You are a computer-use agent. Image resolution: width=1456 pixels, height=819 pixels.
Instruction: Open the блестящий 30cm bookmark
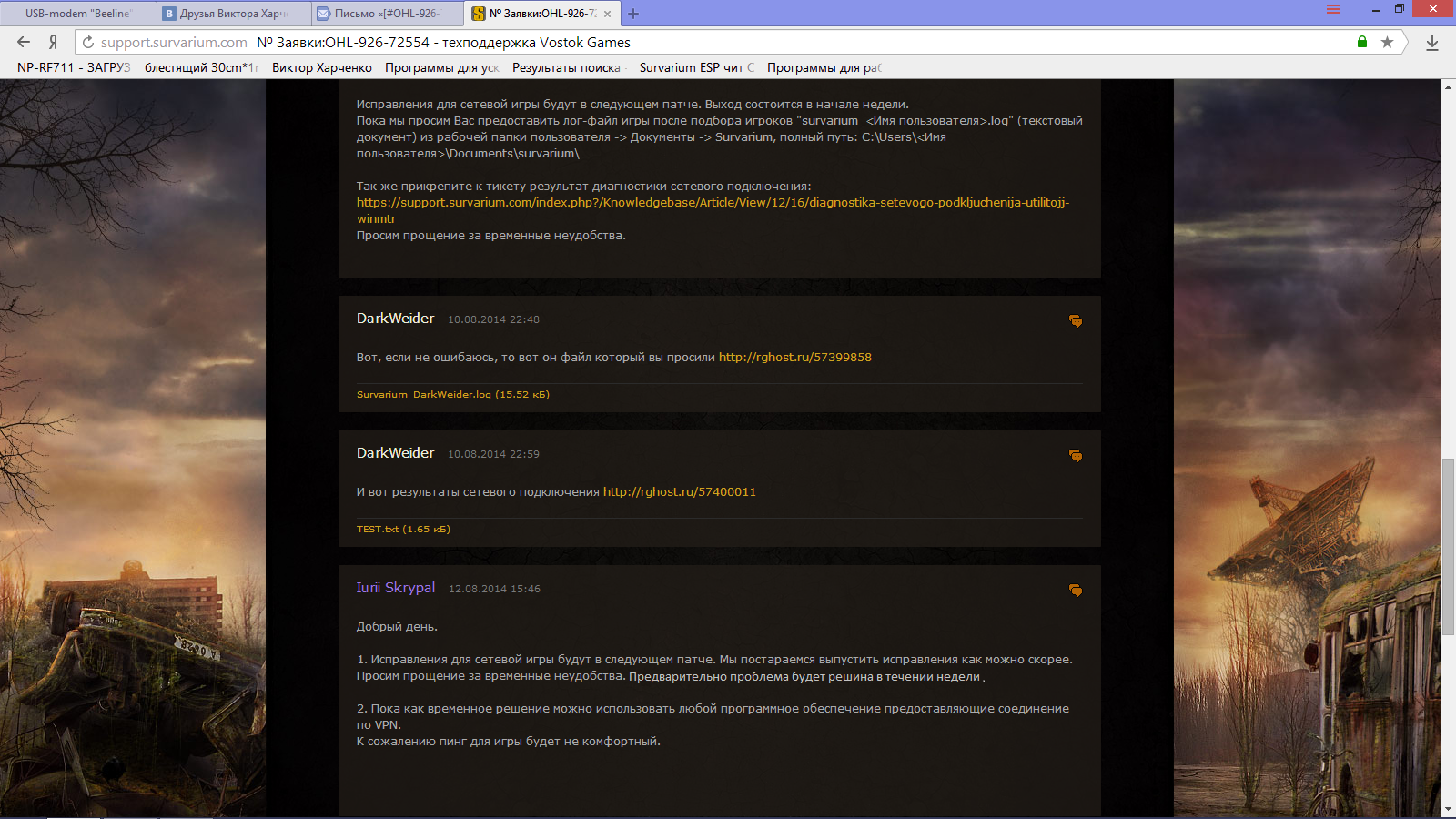pyautogui.click(x=202, y=67)
